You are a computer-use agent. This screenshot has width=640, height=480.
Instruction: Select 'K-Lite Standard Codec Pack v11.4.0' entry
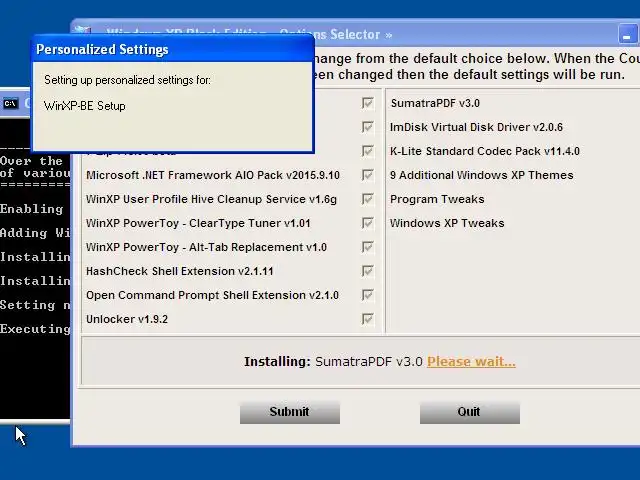[x=484, y=151]
